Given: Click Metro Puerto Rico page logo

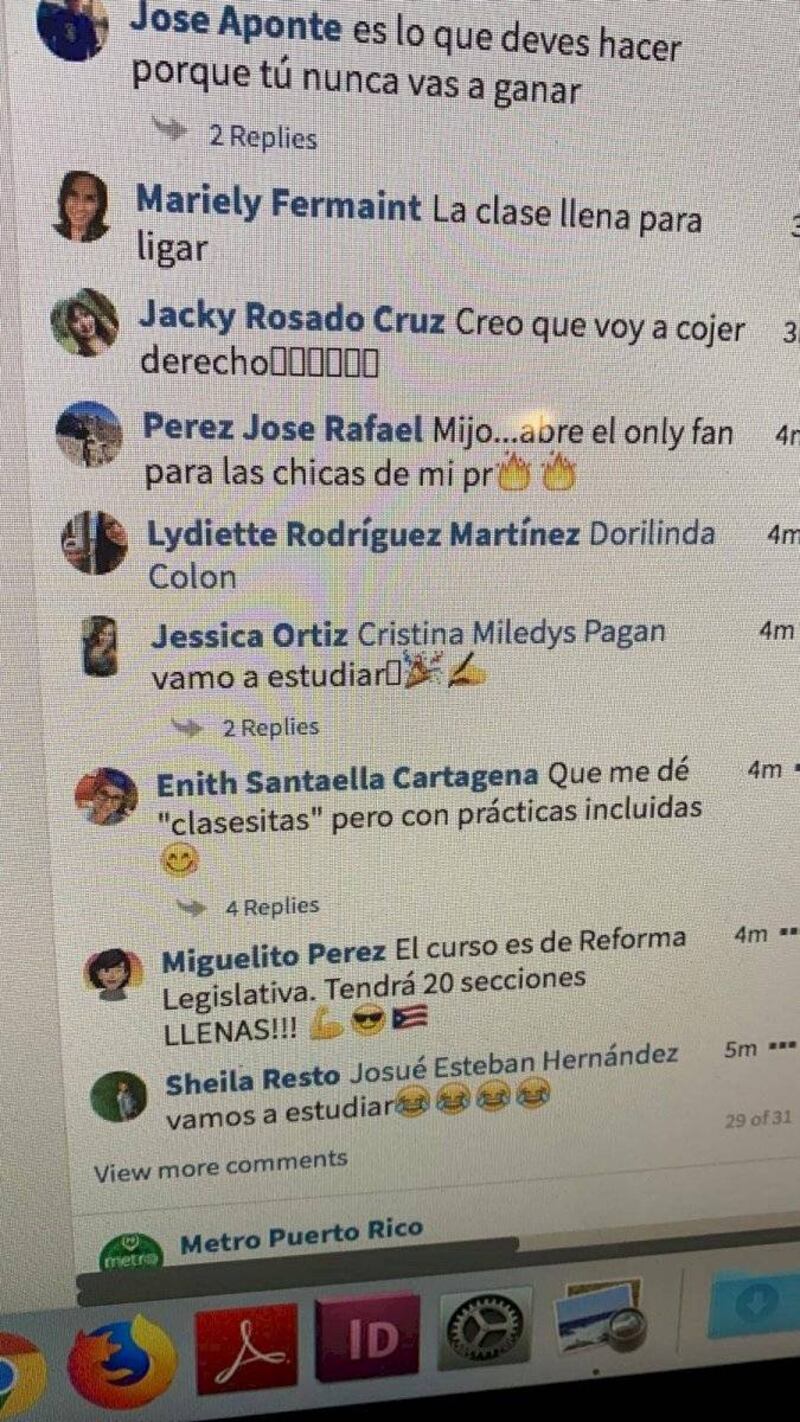Looking at the screenshot, I should click(x=131, y=1251).
